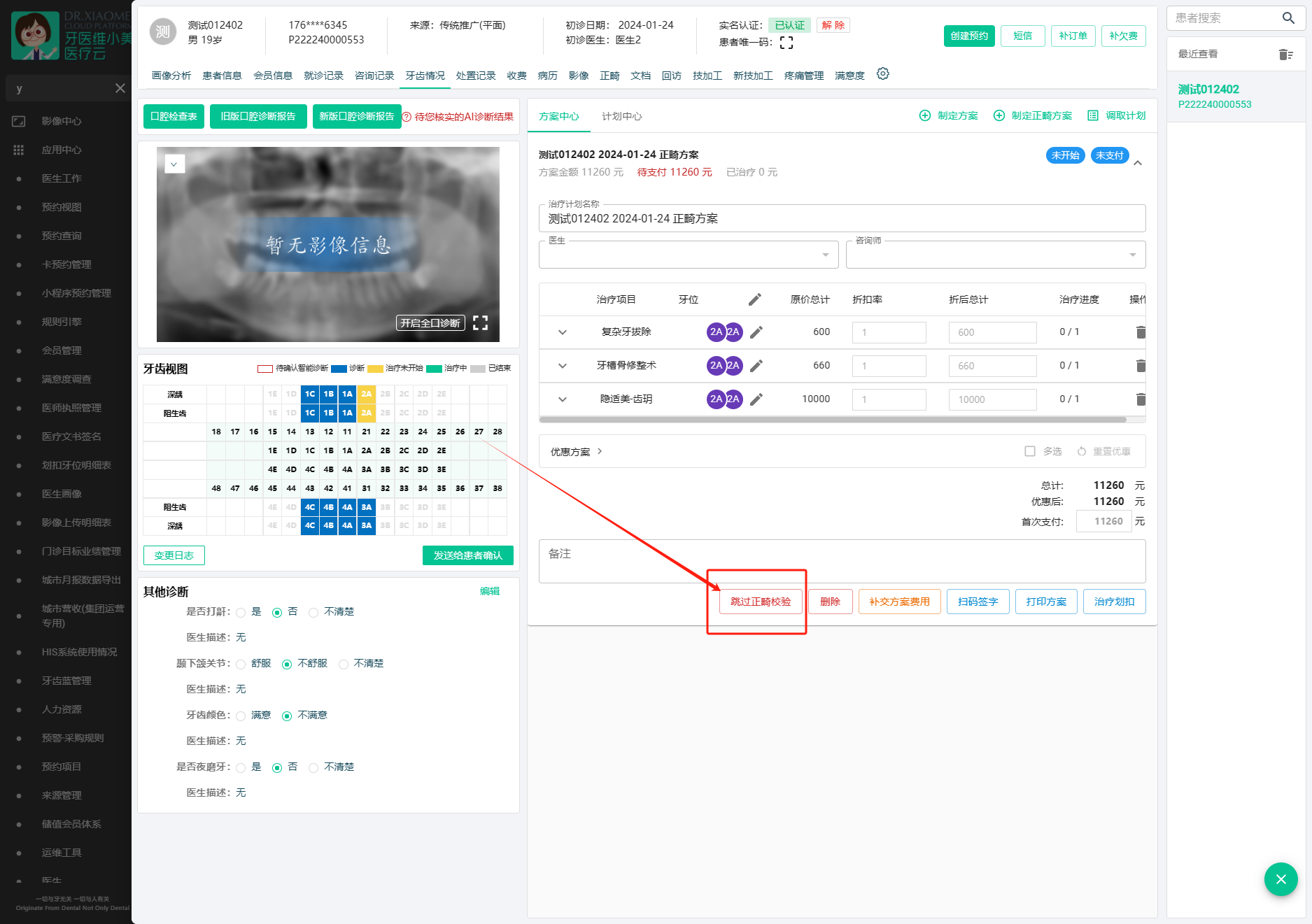
Task: Click the green floating close button
Action: [1281, 879]
